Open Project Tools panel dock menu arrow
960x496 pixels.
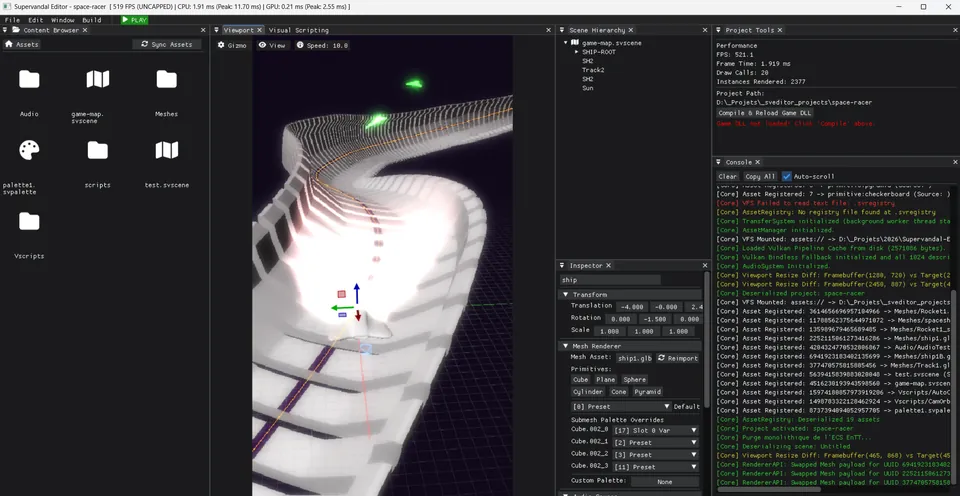(718, 30)
